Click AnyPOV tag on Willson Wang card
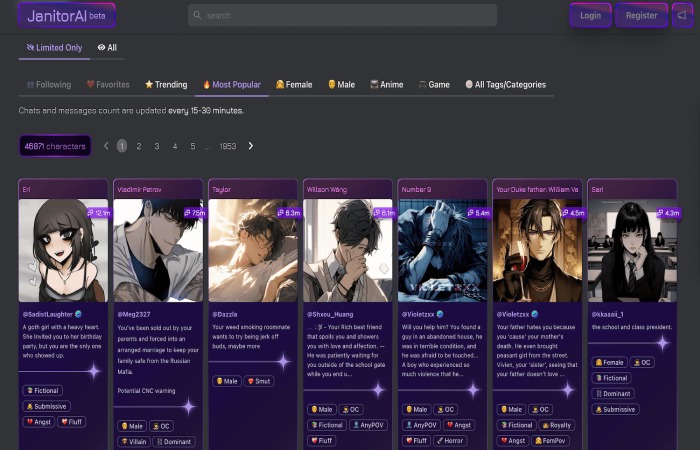 coord(368,425)
